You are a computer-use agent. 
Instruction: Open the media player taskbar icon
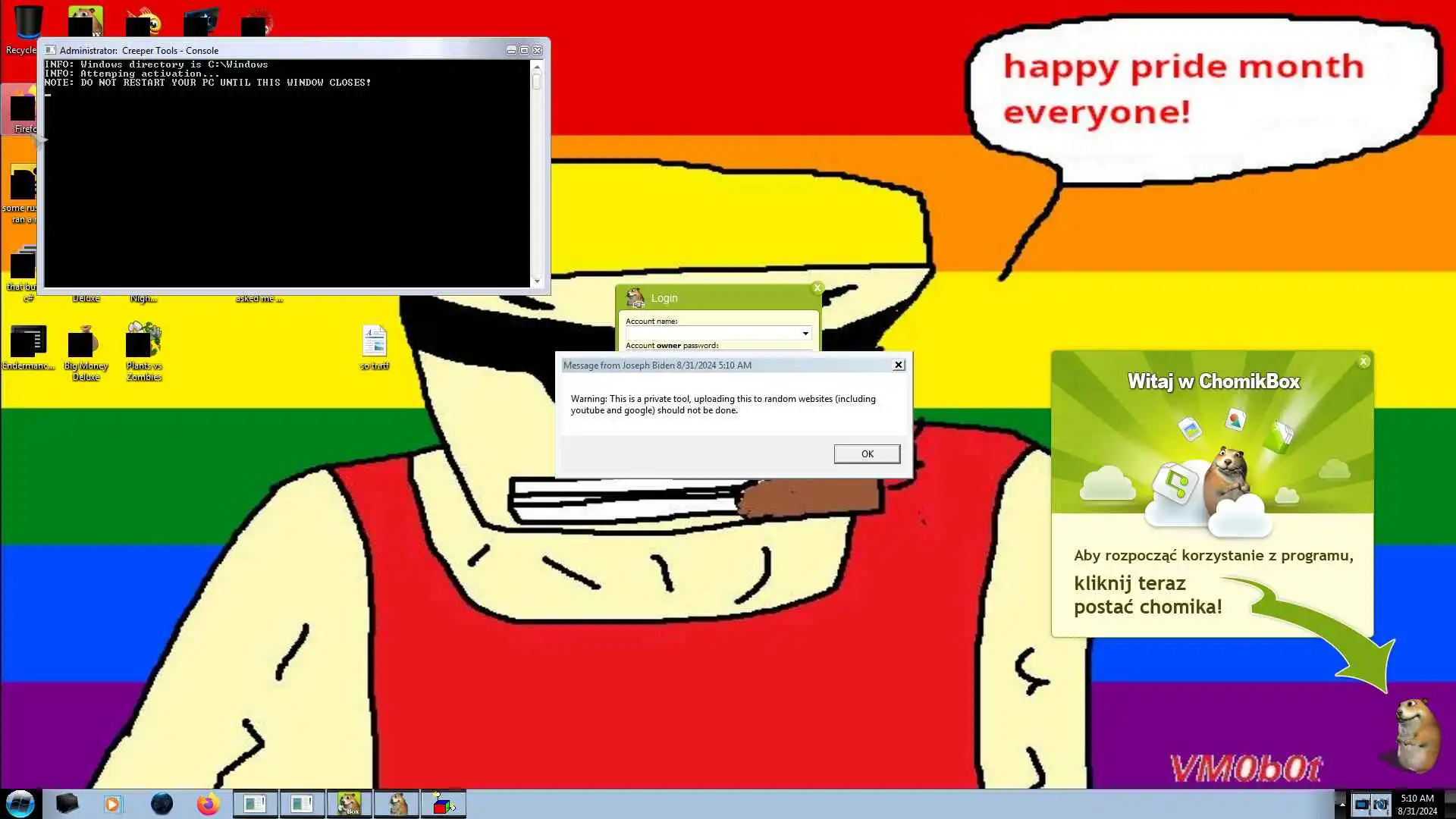click(x=113, y=804)
